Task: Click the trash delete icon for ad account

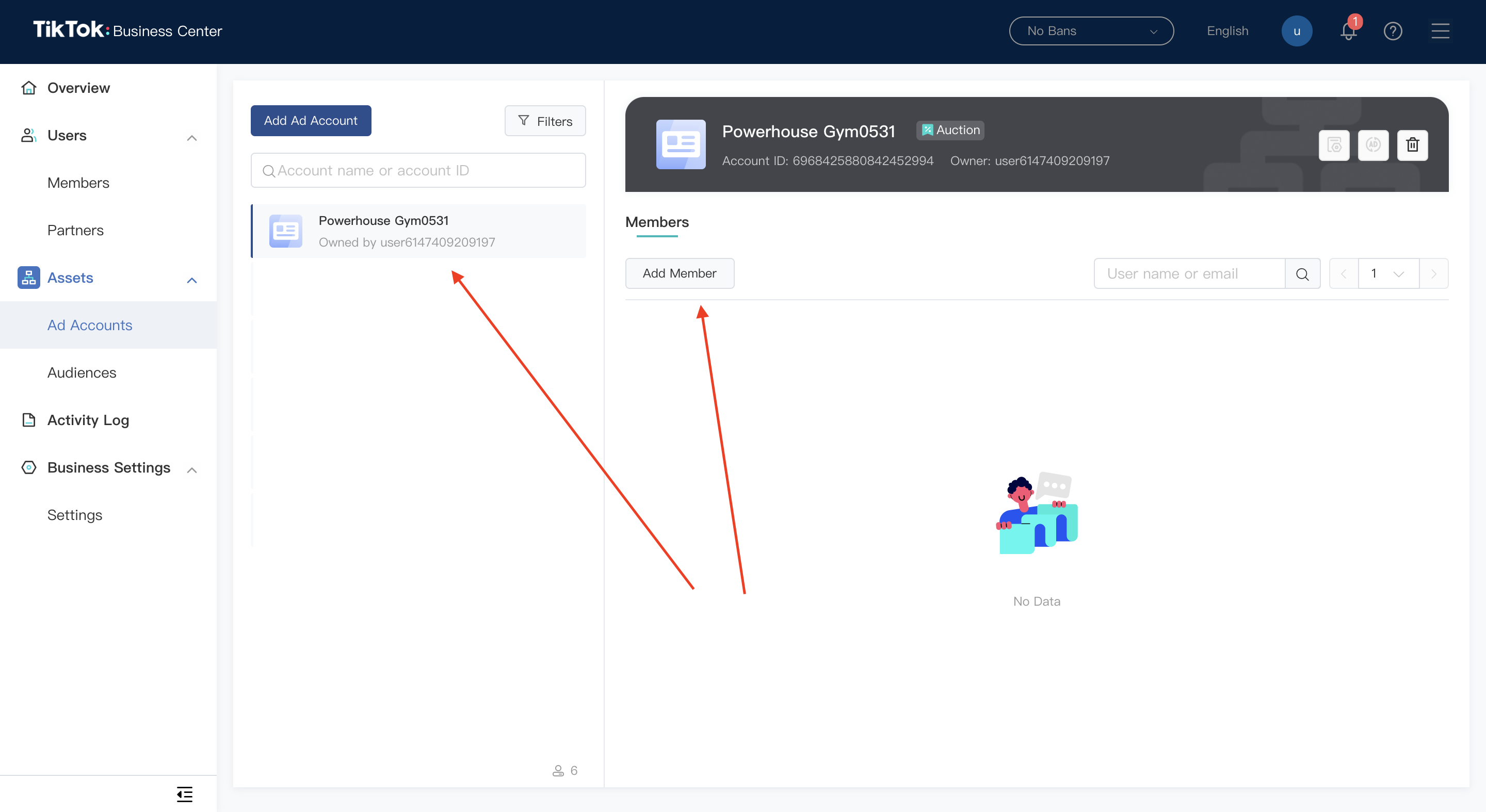Action: 1412,145
